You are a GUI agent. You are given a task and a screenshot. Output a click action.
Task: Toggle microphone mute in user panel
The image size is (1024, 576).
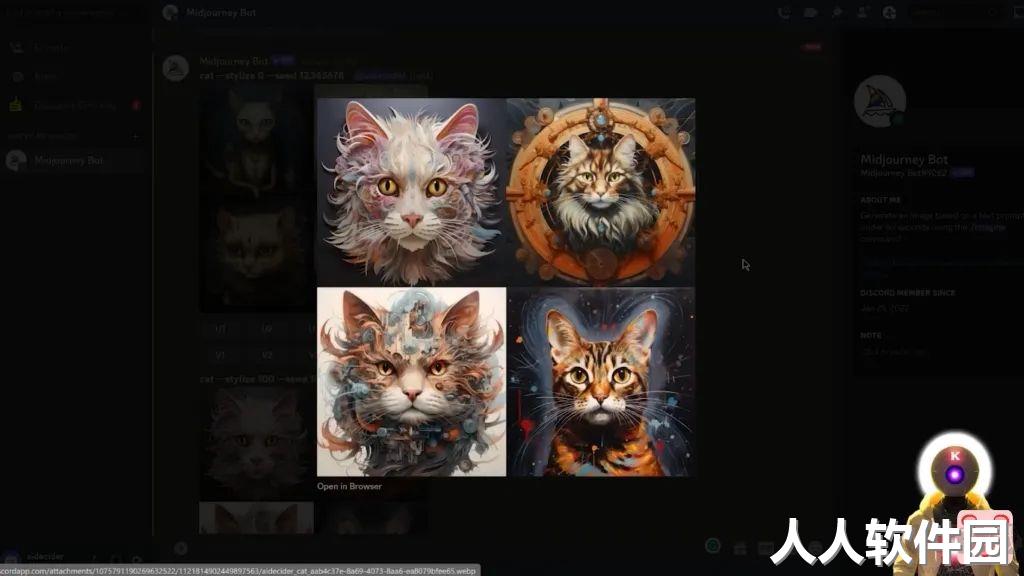coord(95,560)
